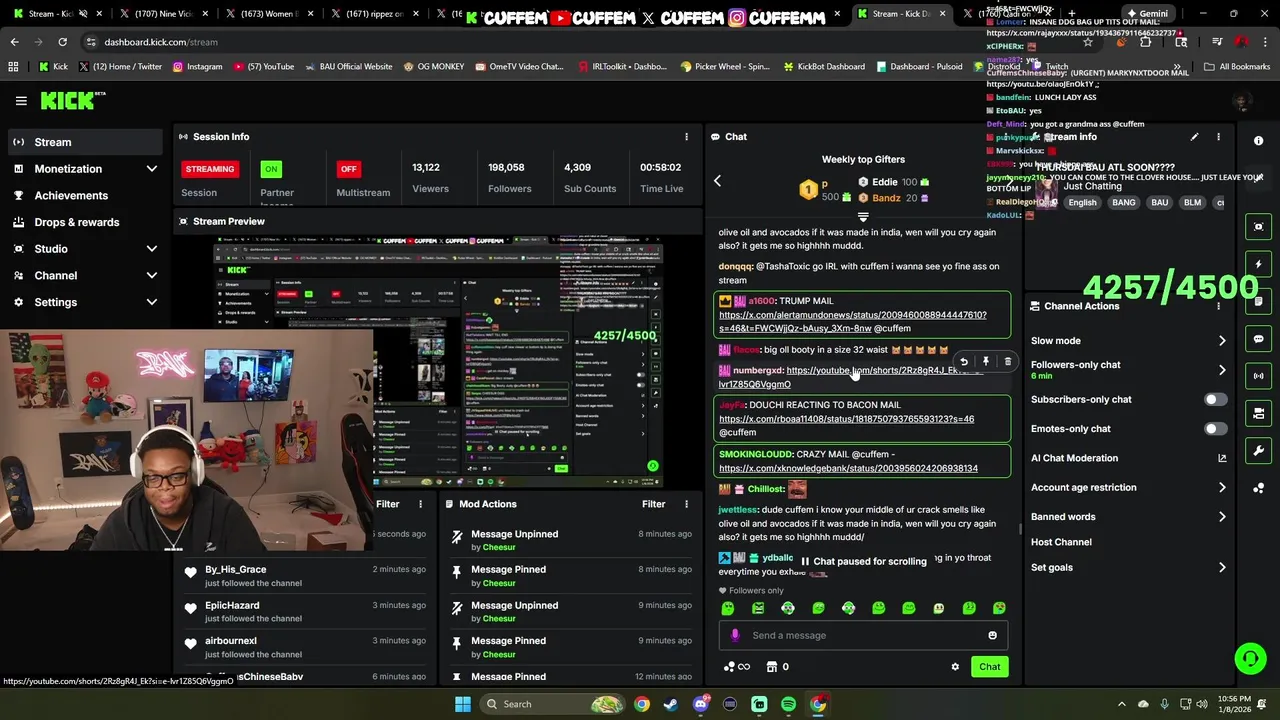Click the Stream Preview thumbnail
Image resolution: width=1280 pixels, height=720 pixels.
coord(437,361)
